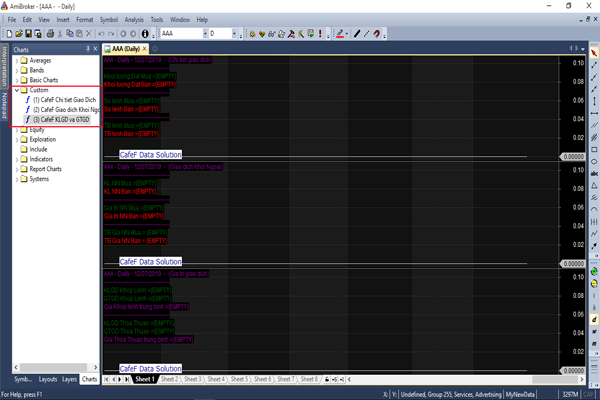Click the Open file folder icon
Image resolution: width=600 pixels, height=400 pixels.
(x=19, y=34)
